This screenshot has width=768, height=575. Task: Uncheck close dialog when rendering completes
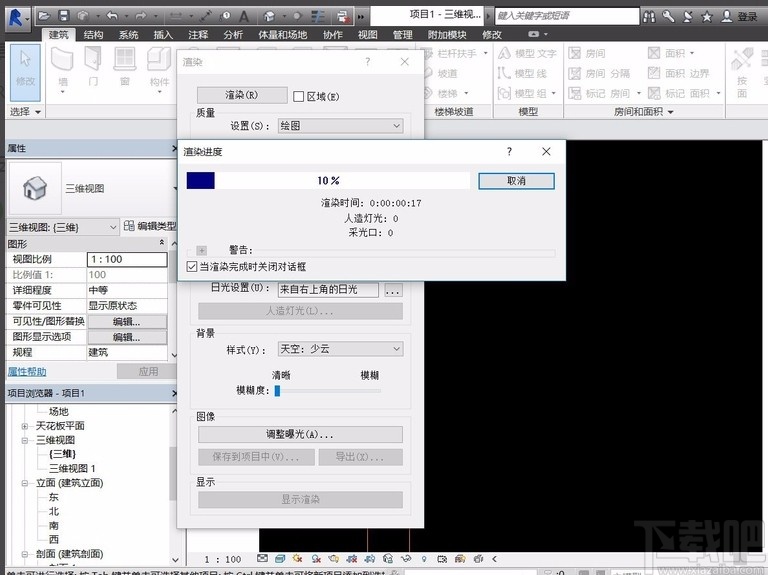click(x=192, y=267)
